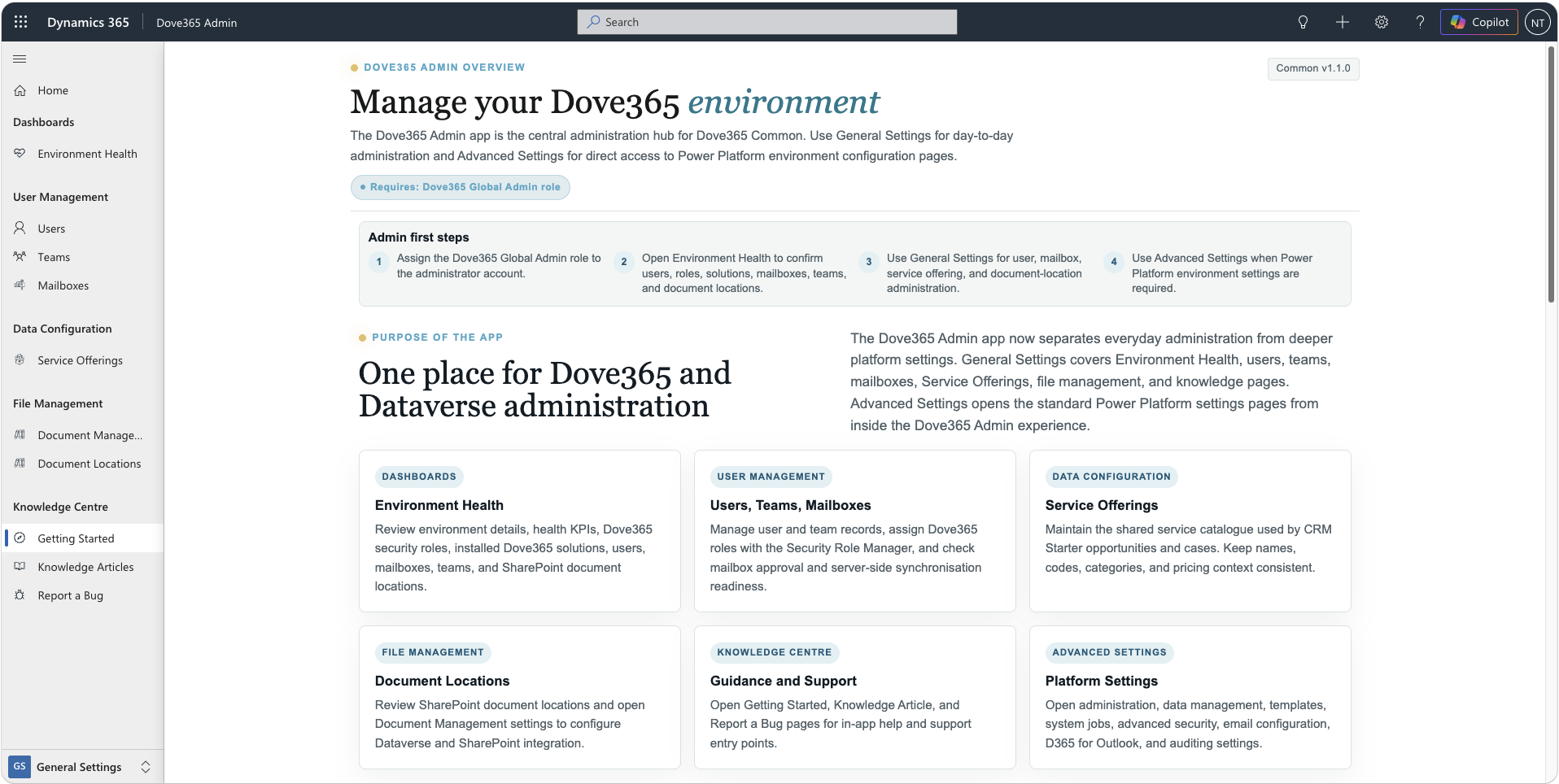Click the DATA CONFIGURATION tag label

tap(1111, 477)
